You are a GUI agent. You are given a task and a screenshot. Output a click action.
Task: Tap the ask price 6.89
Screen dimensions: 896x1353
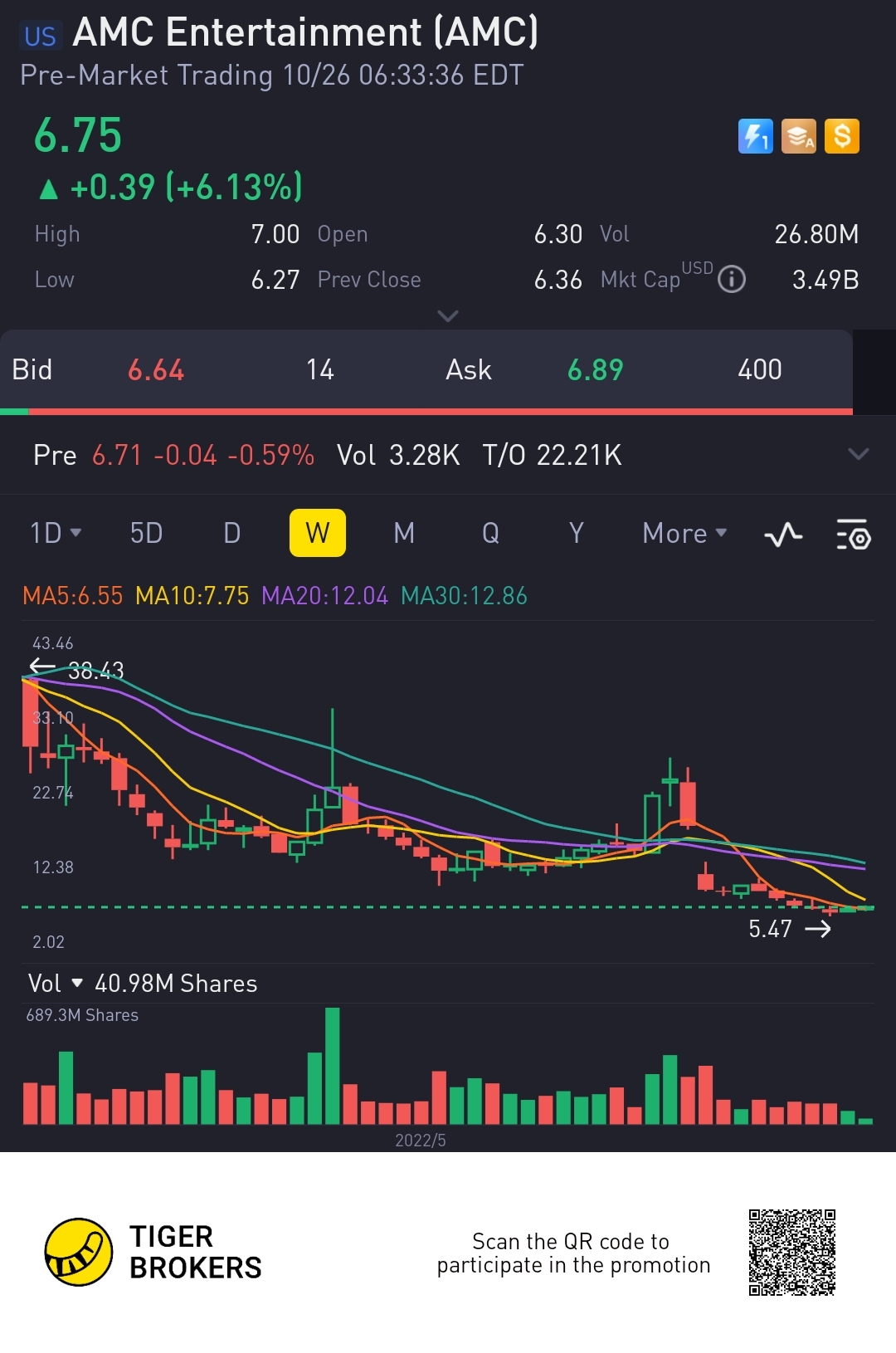(x=596, y=370)
